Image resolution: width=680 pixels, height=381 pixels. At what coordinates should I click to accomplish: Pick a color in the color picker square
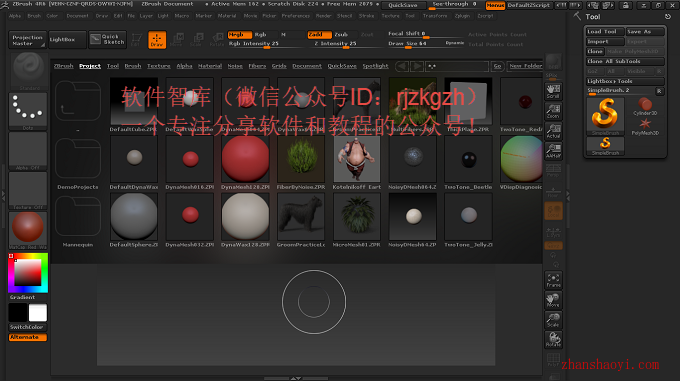28,272
